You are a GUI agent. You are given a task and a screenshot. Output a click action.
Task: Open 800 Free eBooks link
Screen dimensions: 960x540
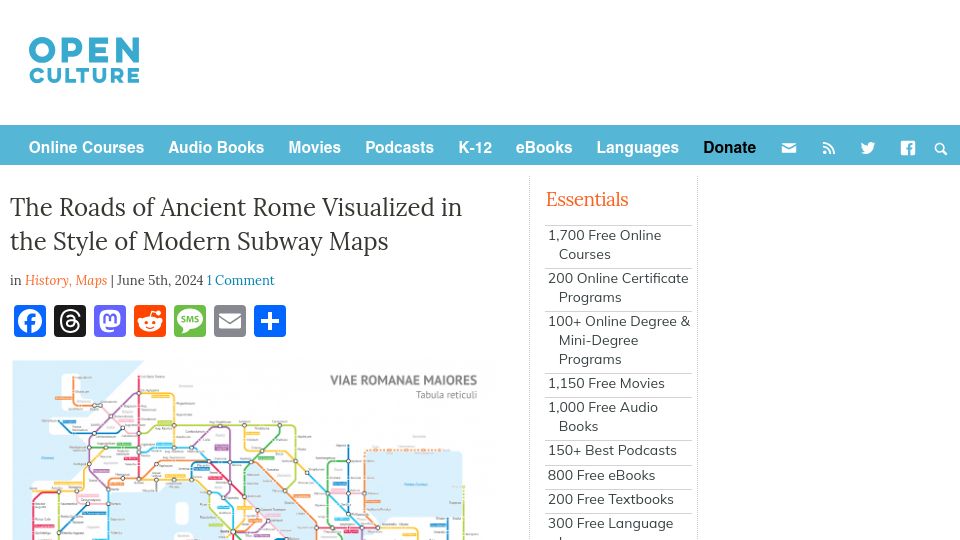tap(601, 475)
